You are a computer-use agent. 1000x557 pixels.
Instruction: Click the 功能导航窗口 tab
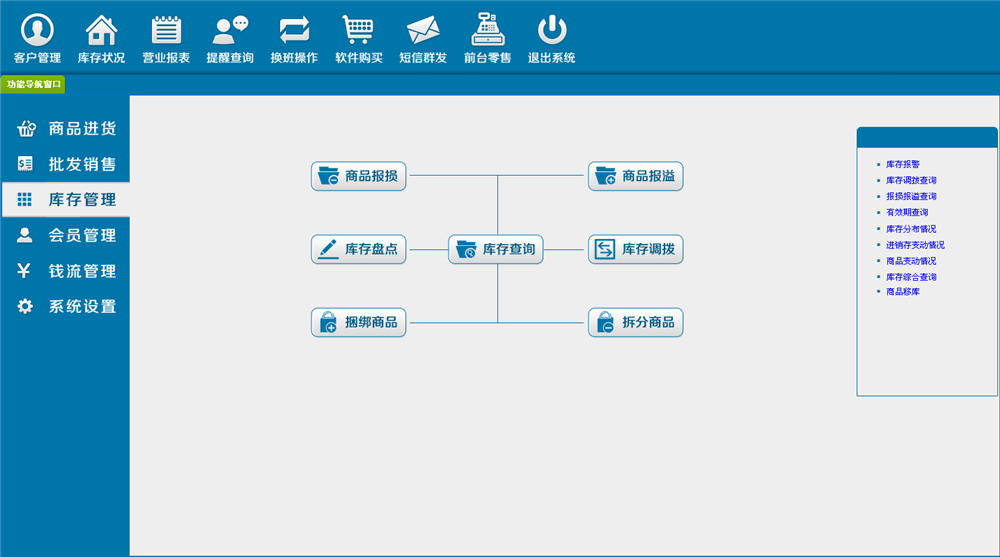point(33,85)
